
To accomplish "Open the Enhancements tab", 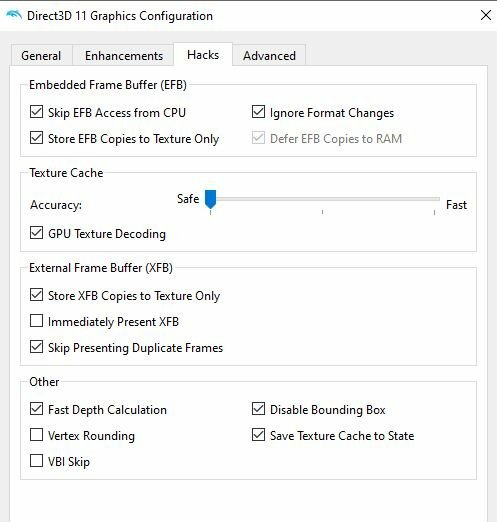I will 124,55.
